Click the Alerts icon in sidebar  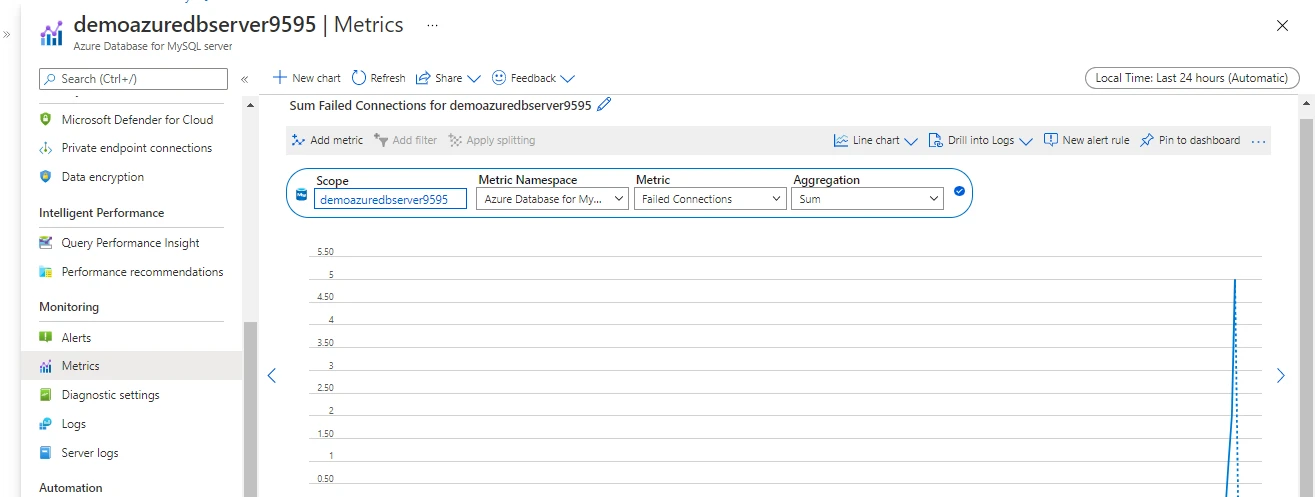[x=45, y=338]
